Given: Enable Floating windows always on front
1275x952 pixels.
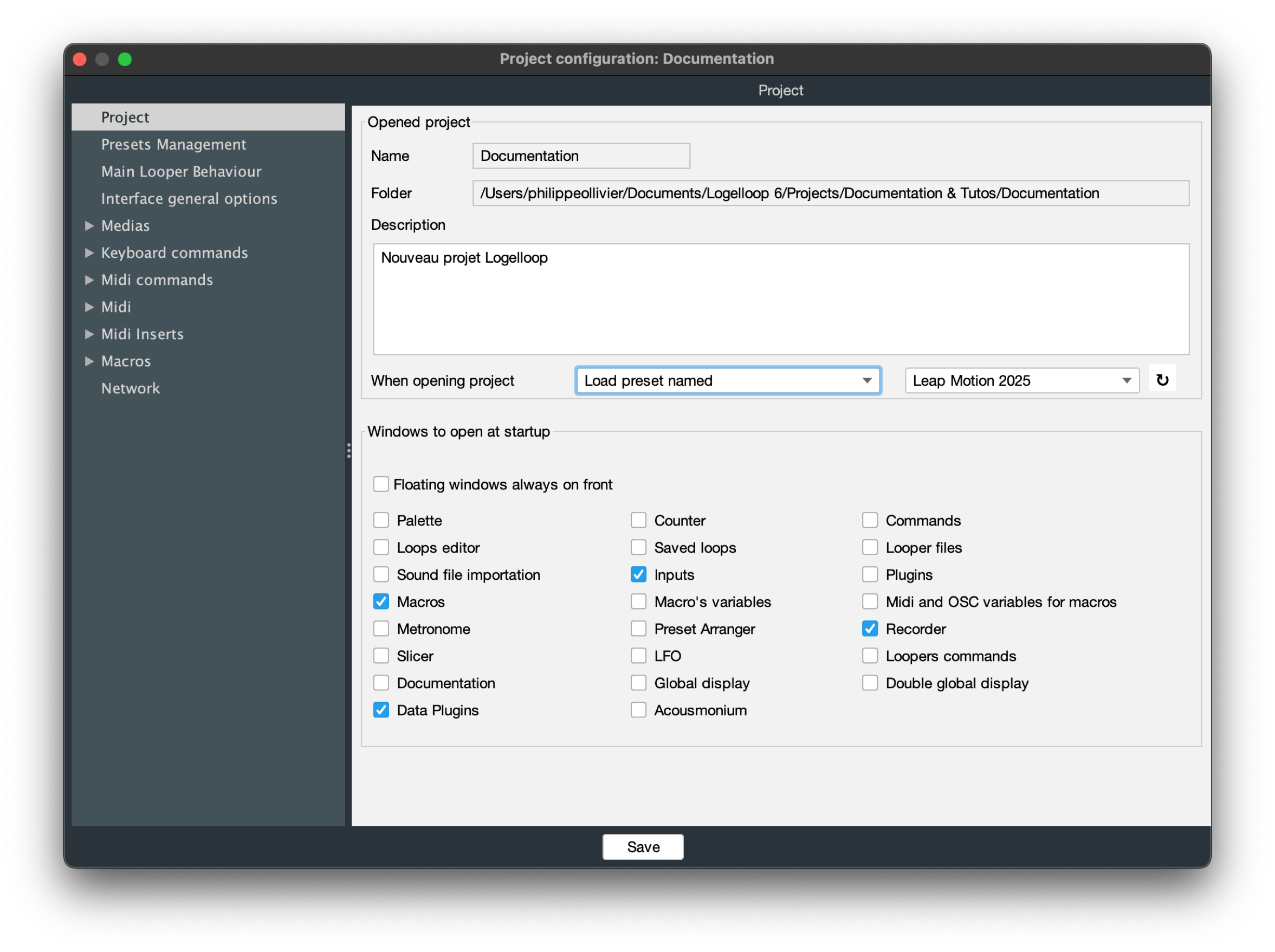Looking at the screenshot, I should 381,483.
